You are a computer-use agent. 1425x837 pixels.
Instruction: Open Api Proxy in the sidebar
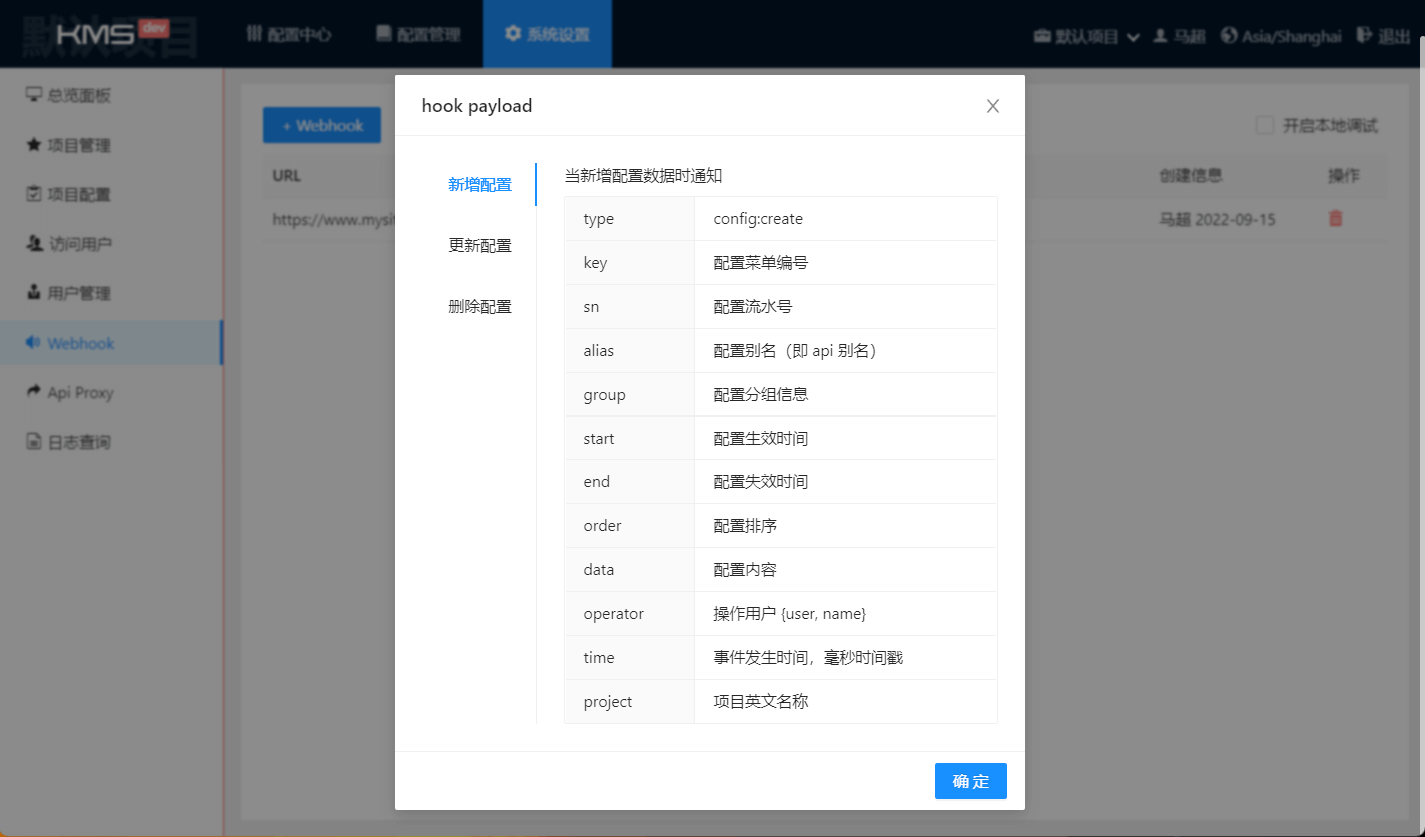click(80, 393)
